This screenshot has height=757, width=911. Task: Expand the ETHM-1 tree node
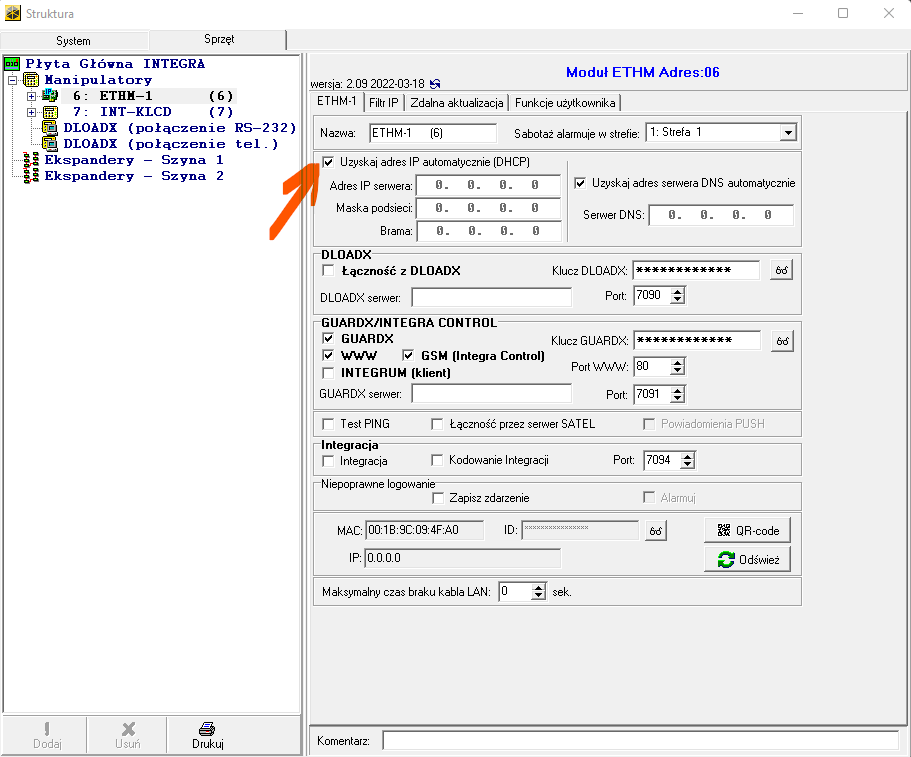point(32,96)
